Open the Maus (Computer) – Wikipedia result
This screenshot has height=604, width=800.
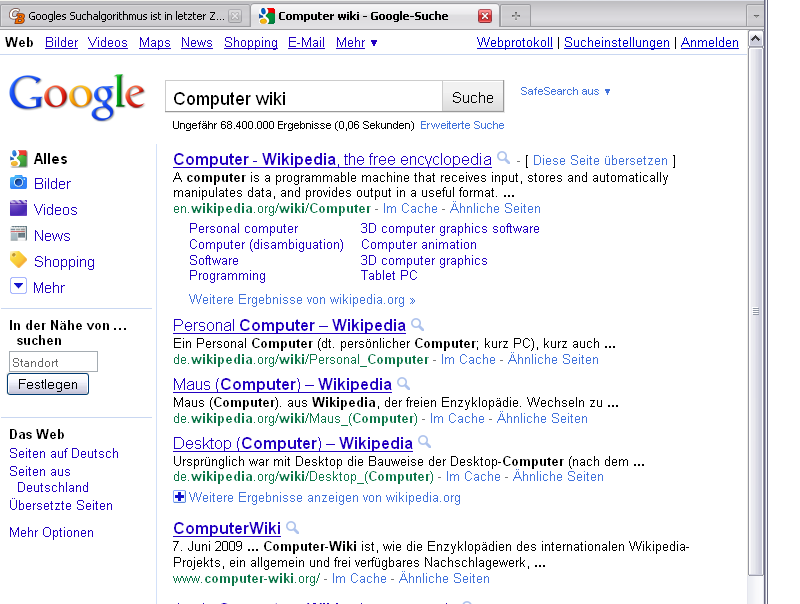[282, 385]
